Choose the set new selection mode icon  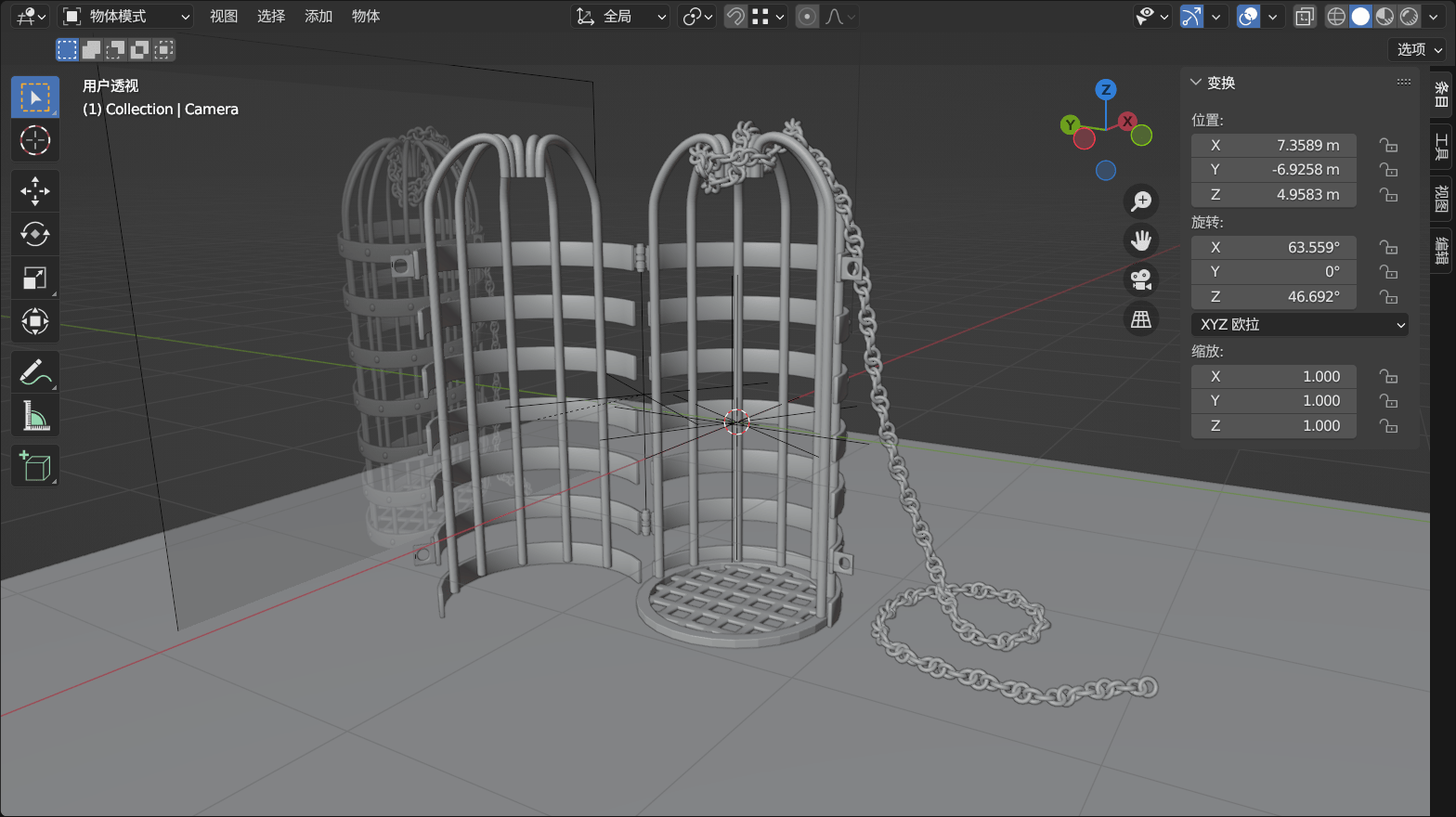pos(67,49)
